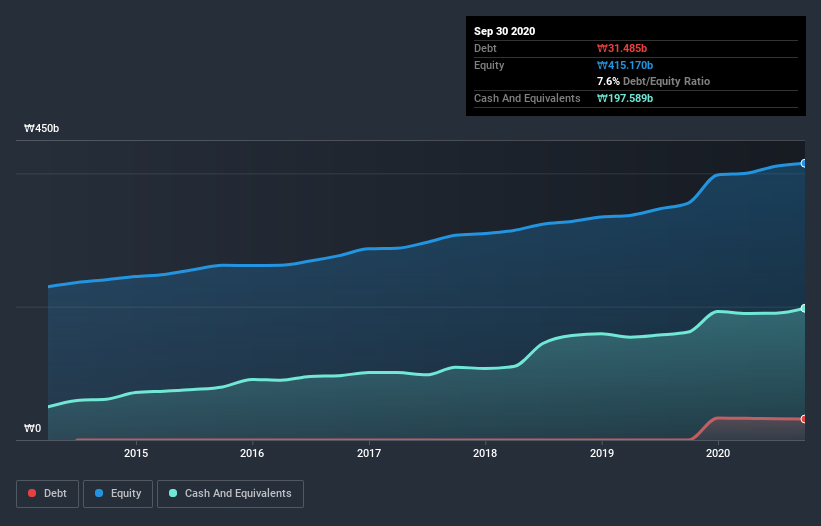Click the teal Cash And Equivalents legend dot
Screen dimensions: 821x526
[x=173, y=493]
